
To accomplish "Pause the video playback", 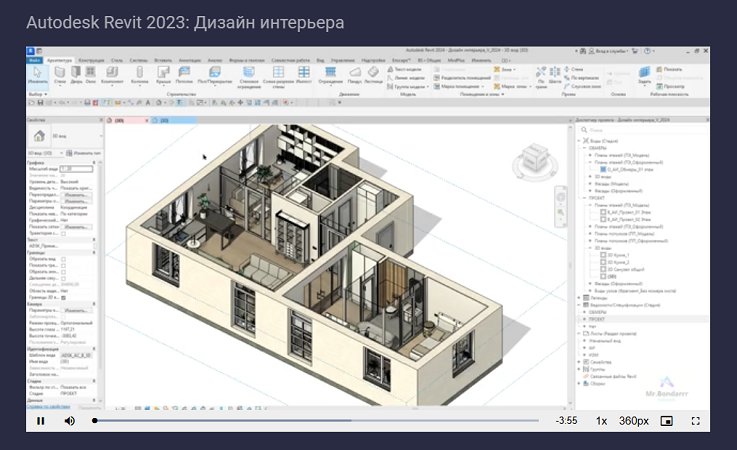I will (41, 421).
